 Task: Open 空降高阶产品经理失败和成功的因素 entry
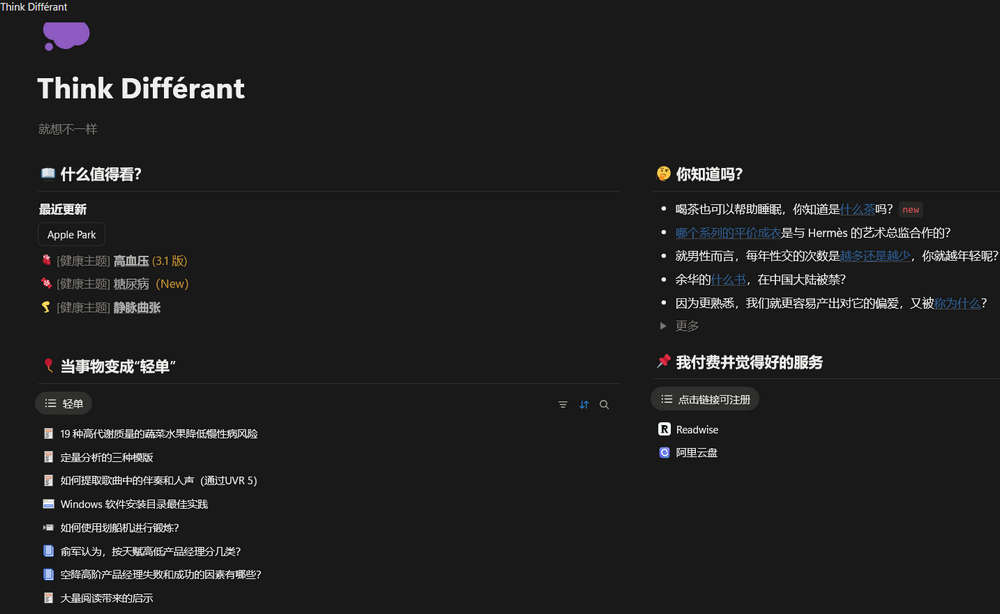tap(161, 574)
